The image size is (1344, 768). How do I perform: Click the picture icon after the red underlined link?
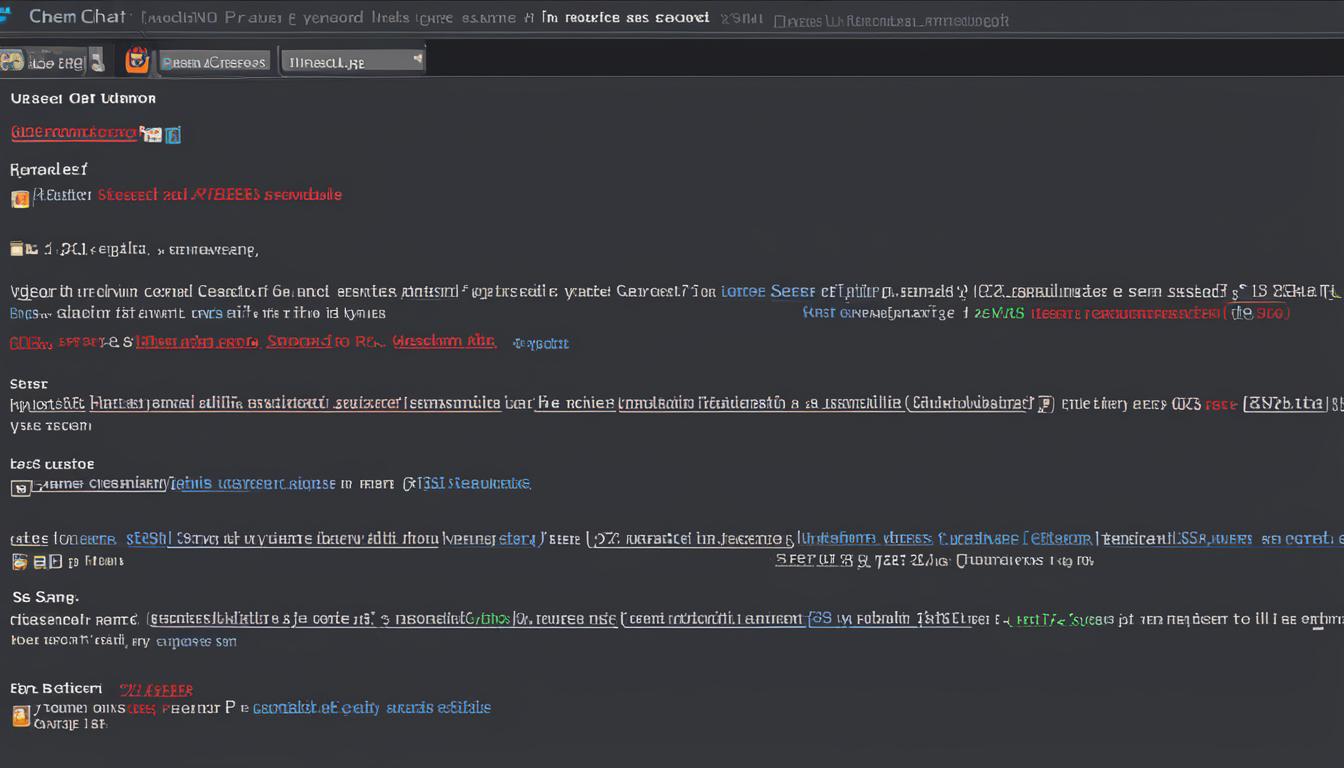click(151, 133)
